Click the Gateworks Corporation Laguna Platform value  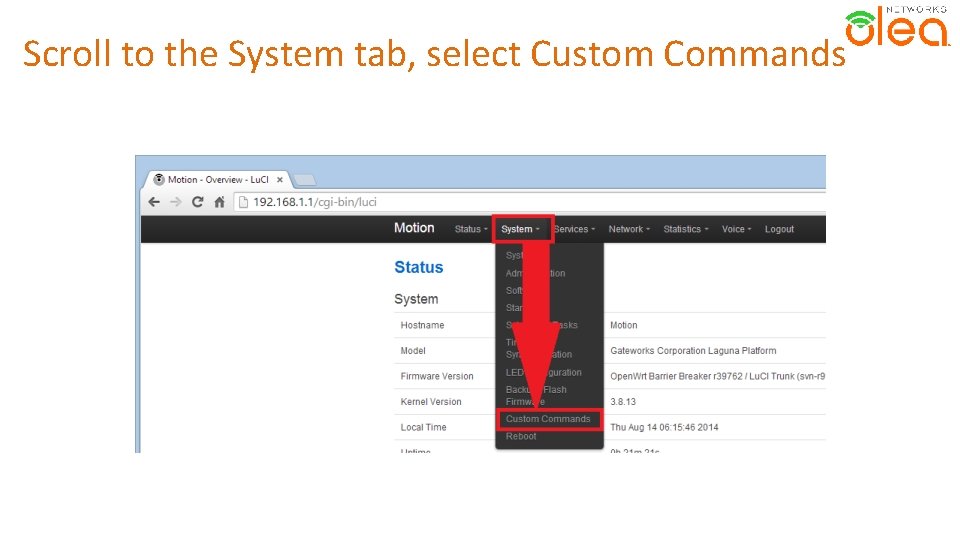[x=693, y=351]
